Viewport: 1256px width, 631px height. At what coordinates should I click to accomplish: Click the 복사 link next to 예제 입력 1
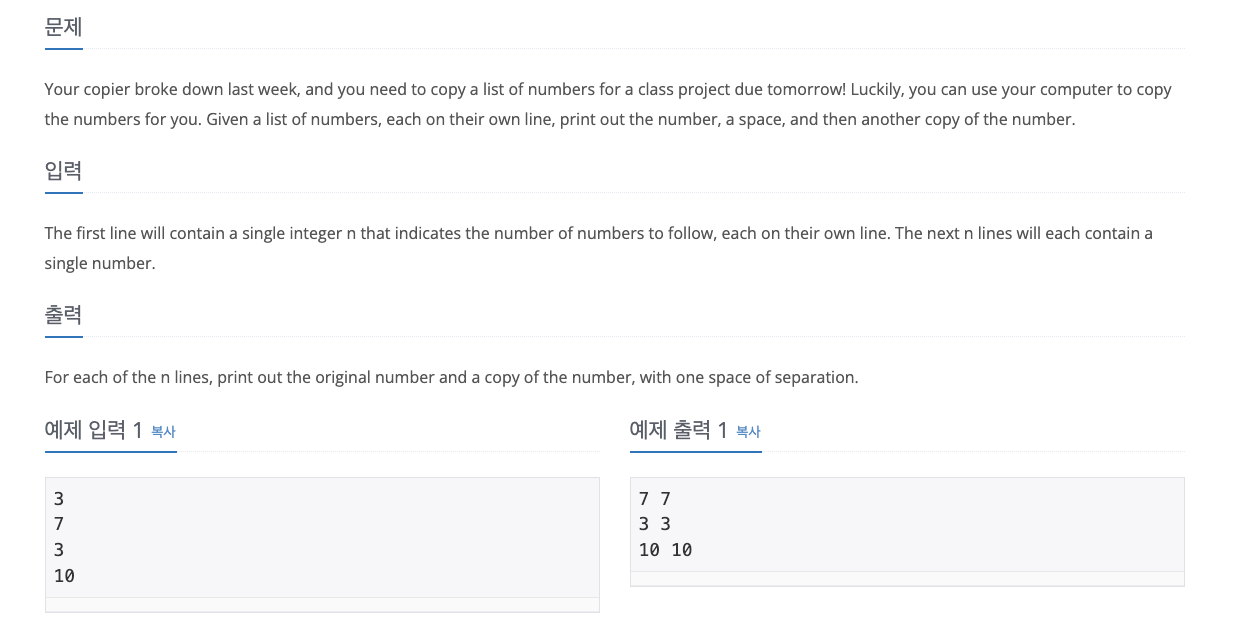pyautogui.click(x=162, y=432)
